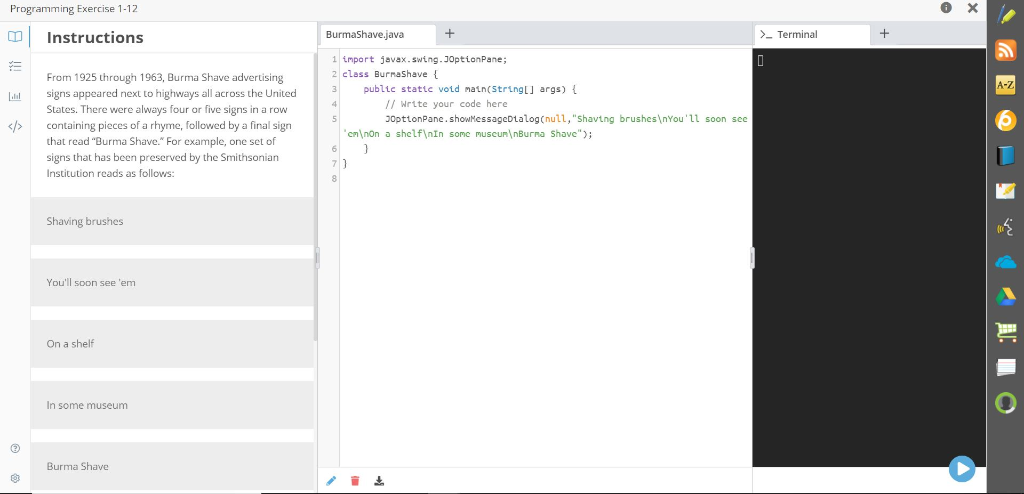Switch to the Terminal tab
Viewport: 1024px width, 494px height.
[797, 35]
